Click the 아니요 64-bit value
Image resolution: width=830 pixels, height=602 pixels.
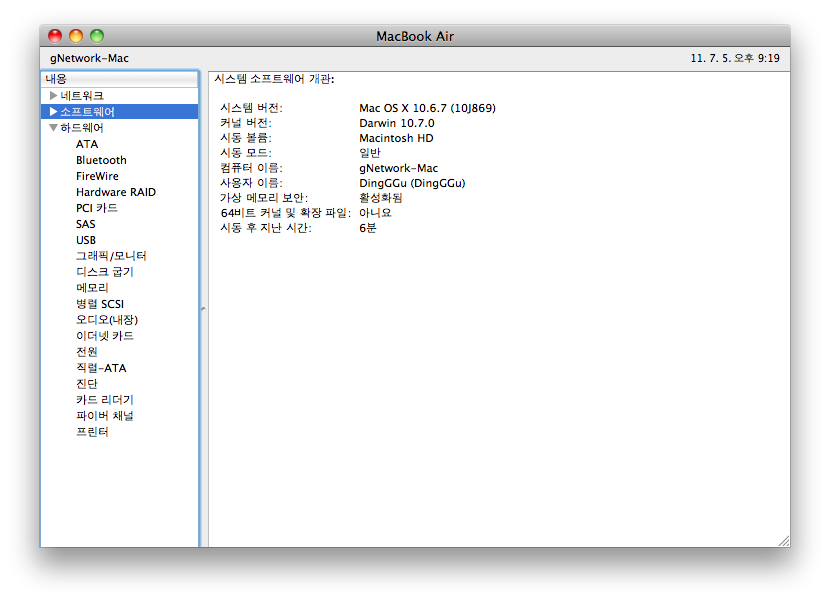point(375,213)
